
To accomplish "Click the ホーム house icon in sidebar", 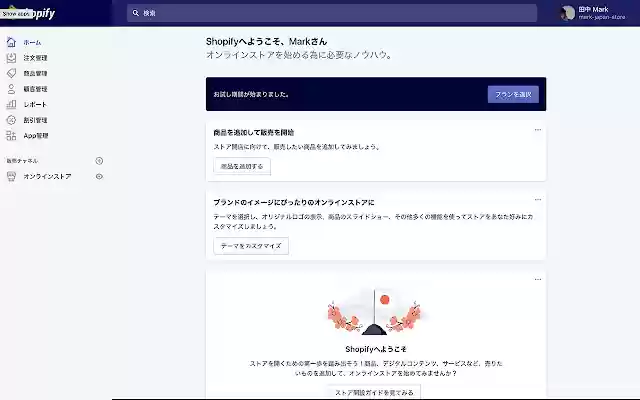I will coord(11,42).
